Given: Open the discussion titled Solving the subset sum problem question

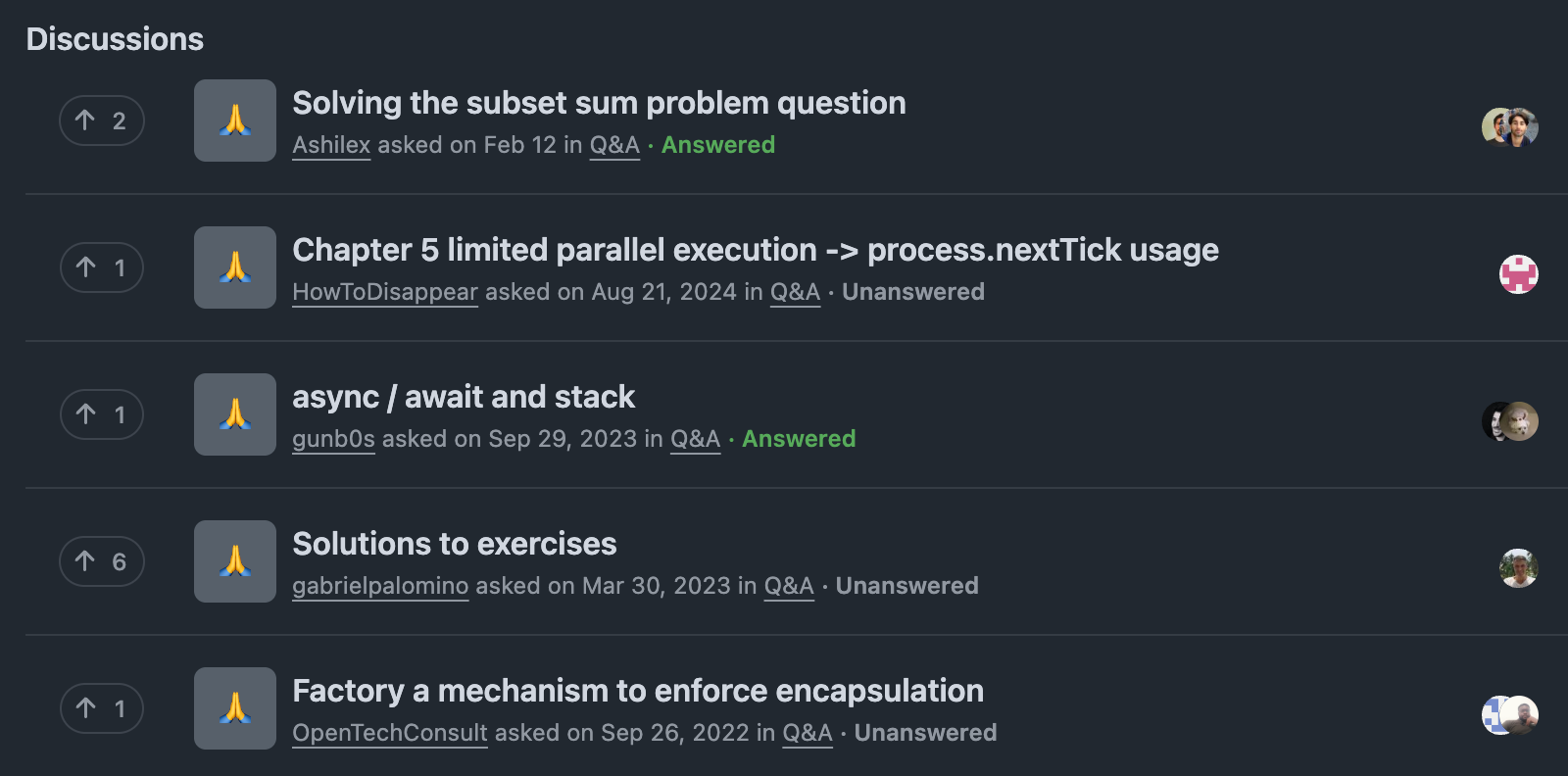Looking at the screenshot, I should point(599,103).
